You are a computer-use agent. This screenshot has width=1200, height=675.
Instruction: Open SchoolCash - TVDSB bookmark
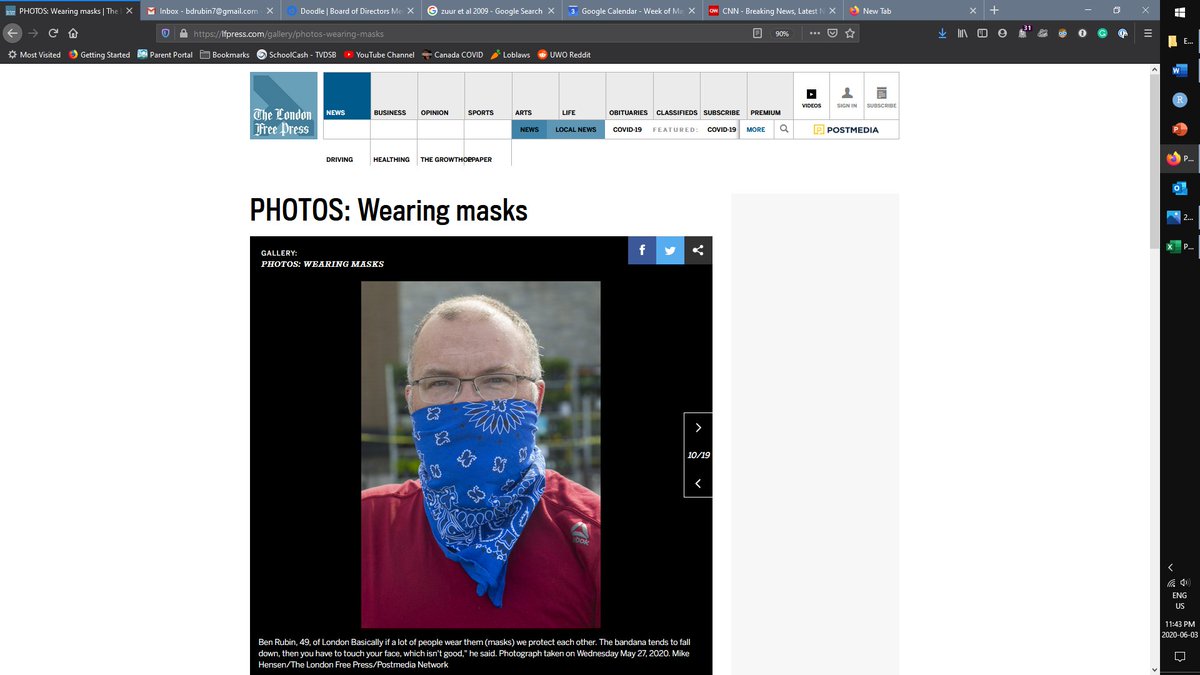297,54
